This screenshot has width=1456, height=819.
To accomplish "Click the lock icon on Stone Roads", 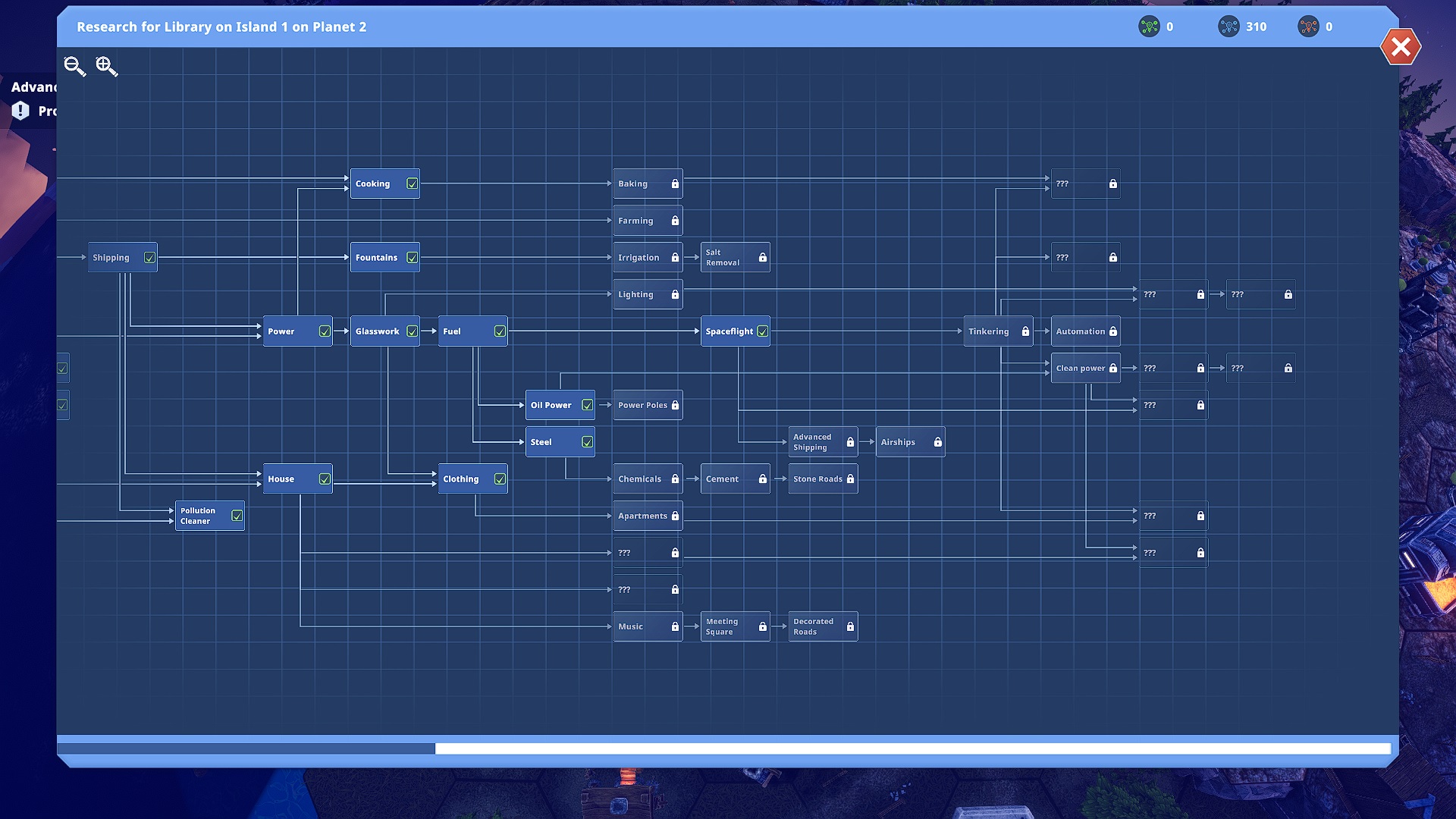I will pos(850,479).
